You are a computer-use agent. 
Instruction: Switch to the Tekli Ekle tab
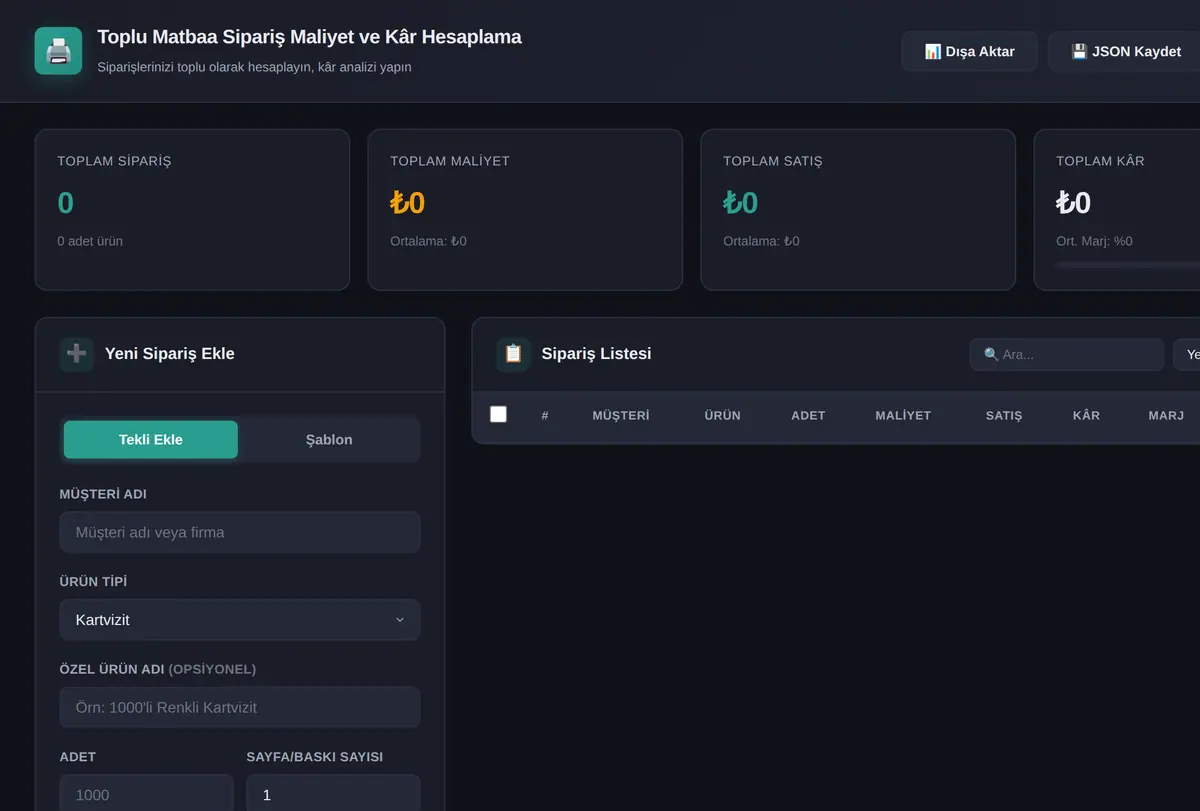[x=151, y=439]
